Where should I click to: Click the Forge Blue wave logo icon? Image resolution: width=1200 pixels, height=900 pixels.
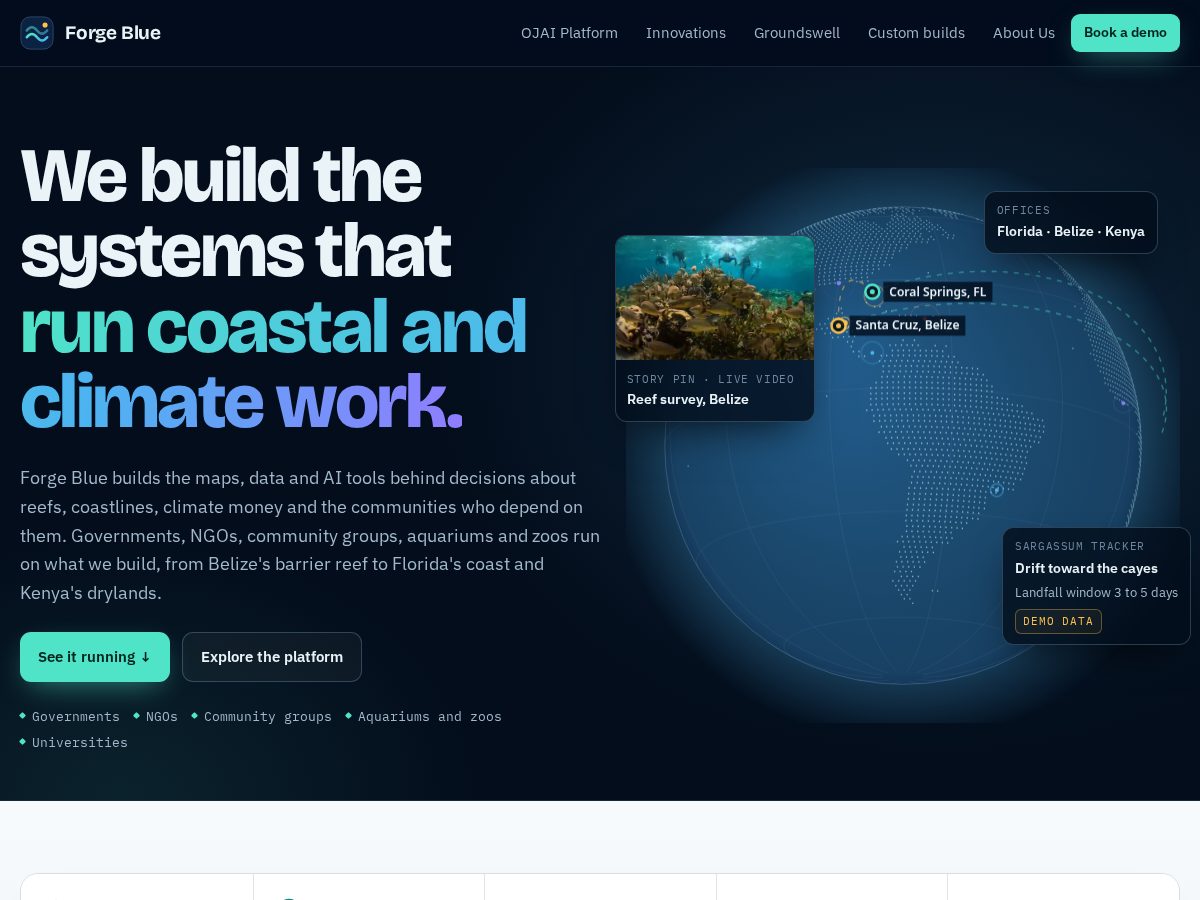tap(37, 33)
